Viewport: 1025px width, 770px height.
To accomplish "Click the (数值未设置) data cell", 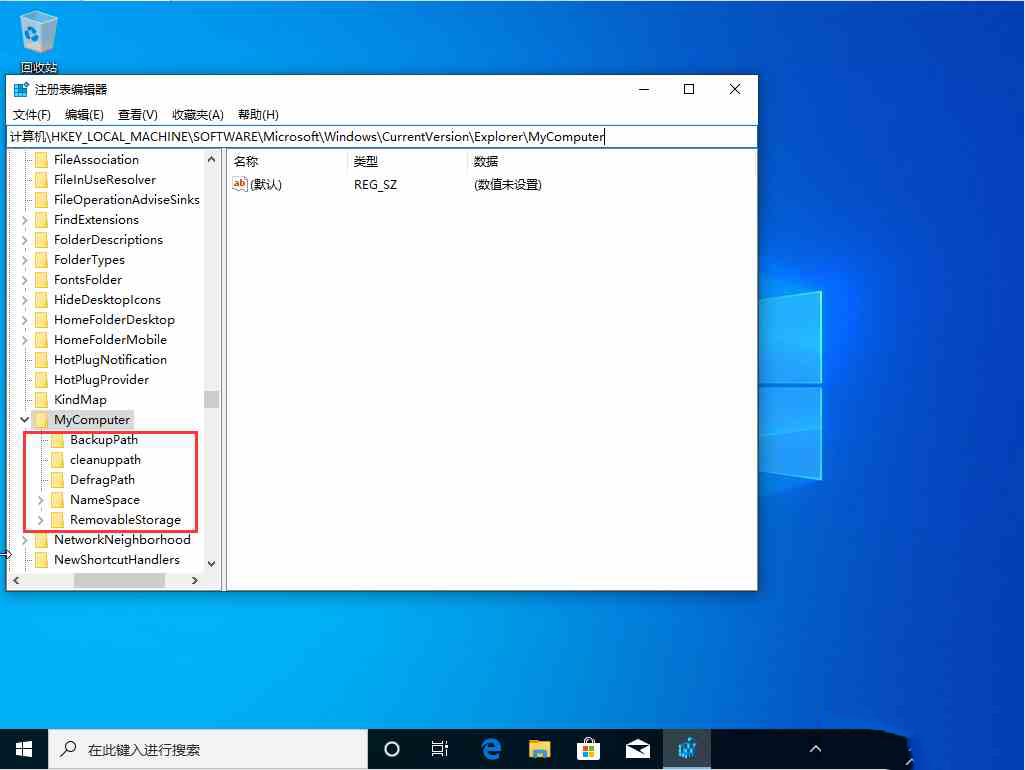I will (507, 185).
